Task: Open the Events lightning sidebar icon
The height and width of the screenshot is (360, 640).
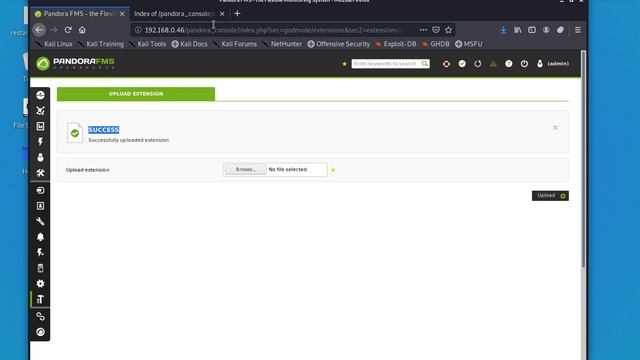Action: pyautogui.click(x=40, y=142)
